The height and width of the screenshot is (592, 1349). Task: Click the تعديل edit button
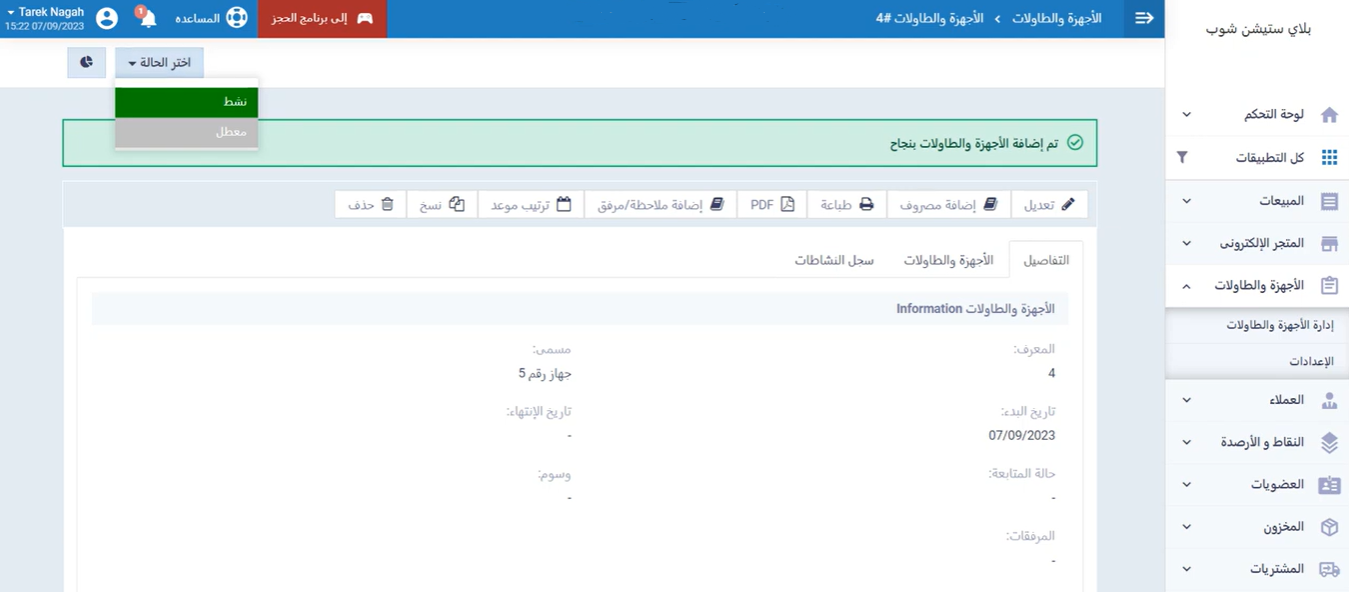(x=1049, y=204)
